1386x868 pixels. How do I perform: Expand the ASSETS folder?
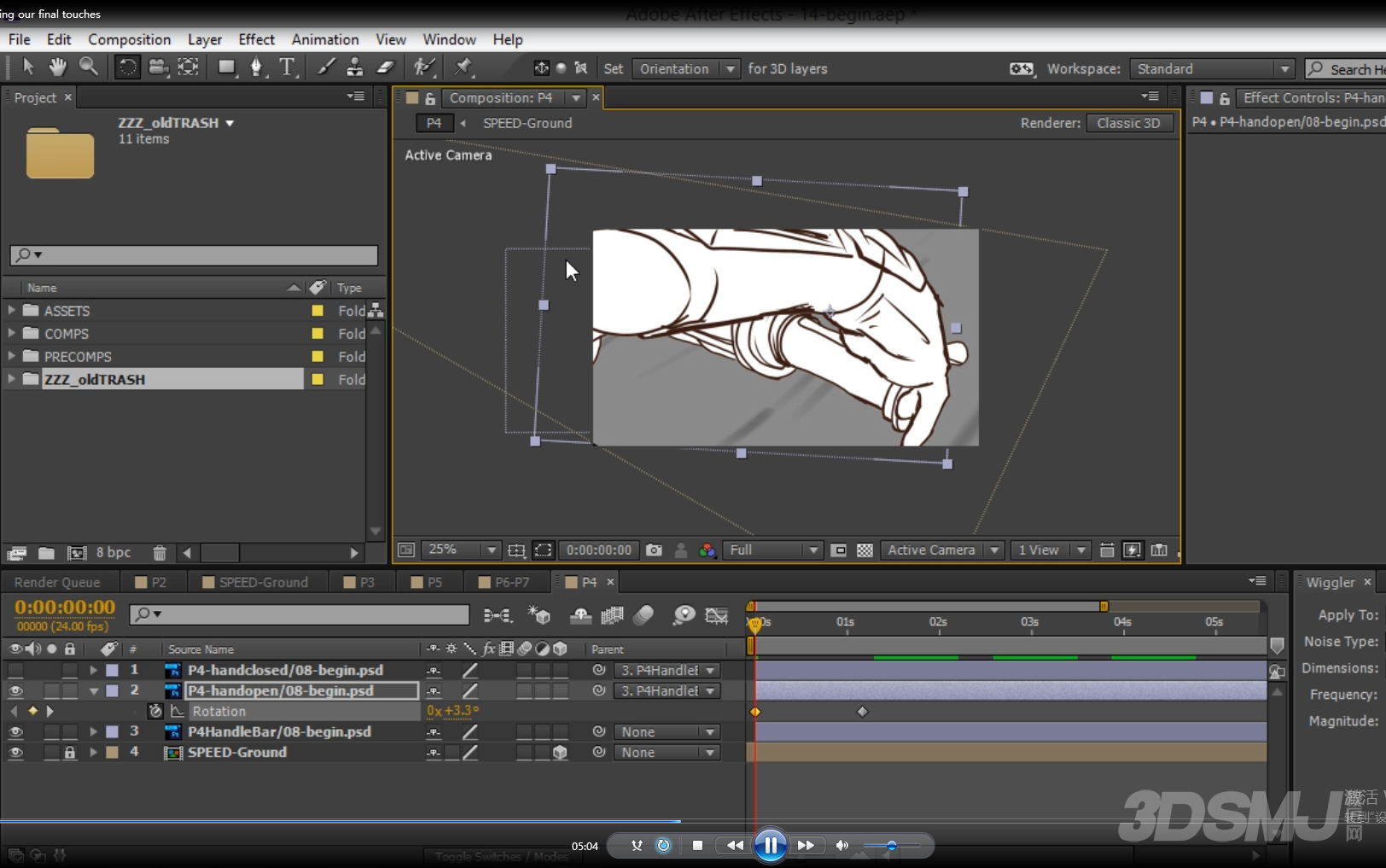point(11,310)
